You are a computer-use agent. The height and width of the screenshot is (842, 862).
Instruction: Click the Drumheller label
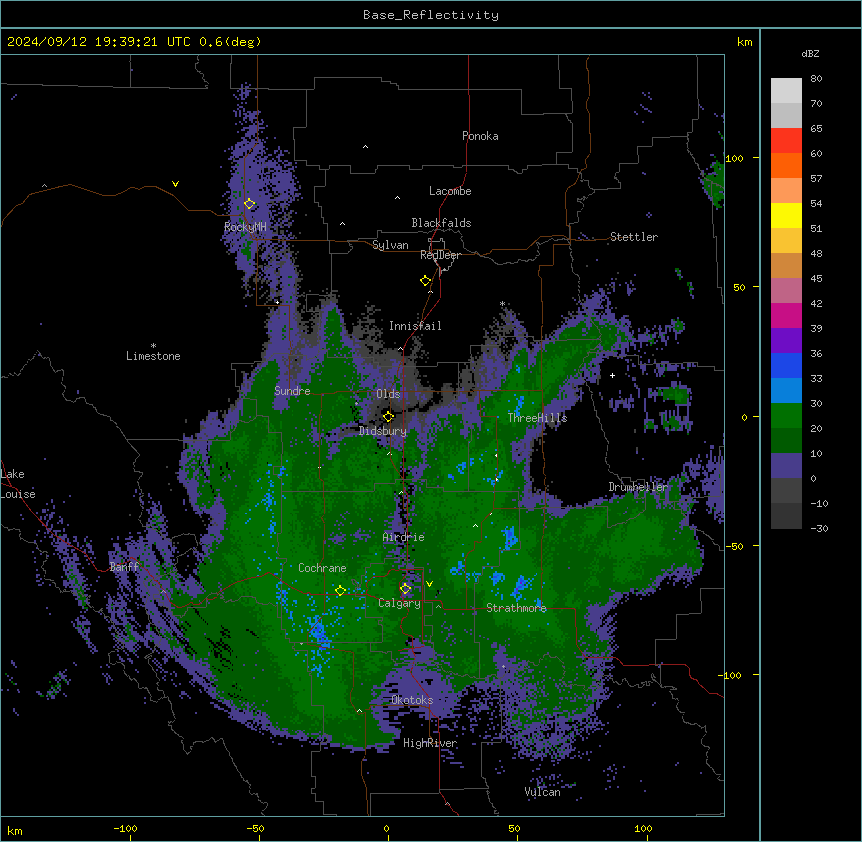click(638, 487)
